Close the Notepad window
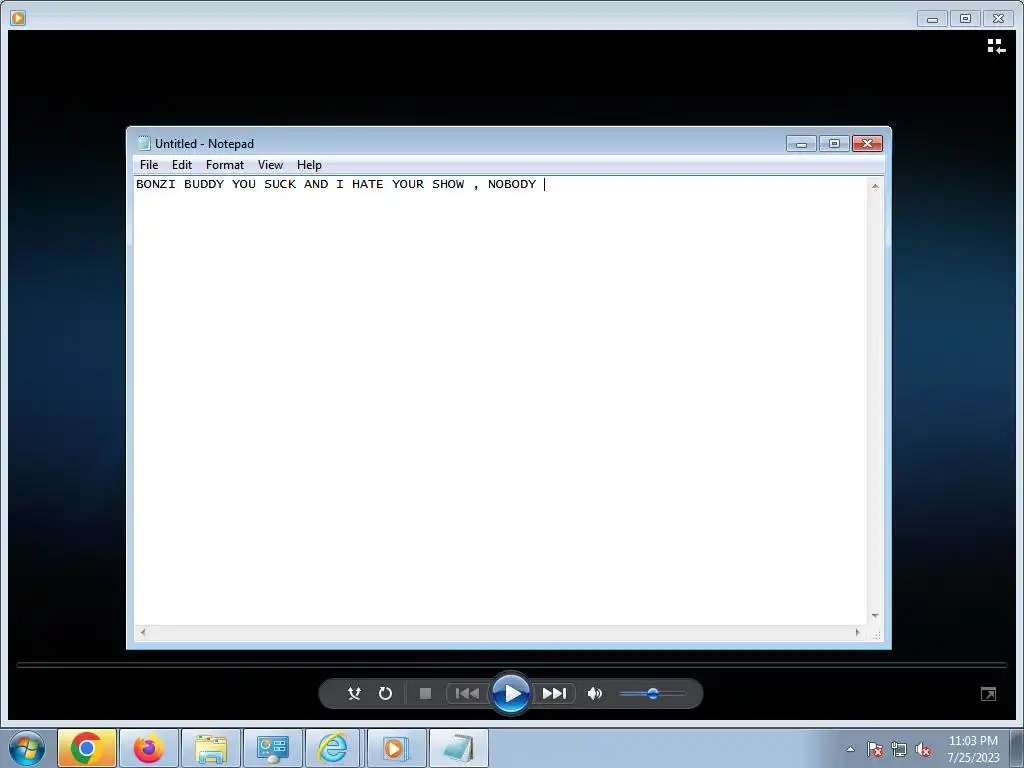The height and width of the screenshot is (768, 1024). click(867, 144)
